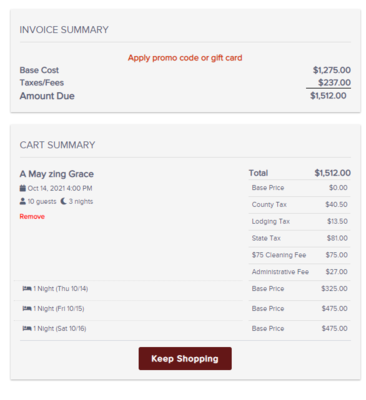The height and width of the screenshot is (400, 366).
Task: Click the $75 Cleaning Fee line item
Action: pos(299,255)
